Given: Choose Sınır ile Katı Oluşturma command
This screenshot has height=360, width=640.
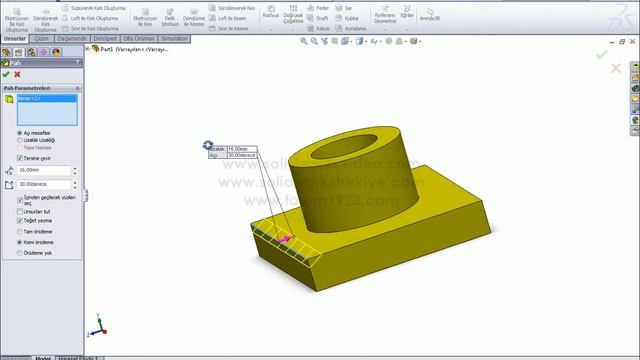Looking at the screenshot, I should click(x=90, y=29).
